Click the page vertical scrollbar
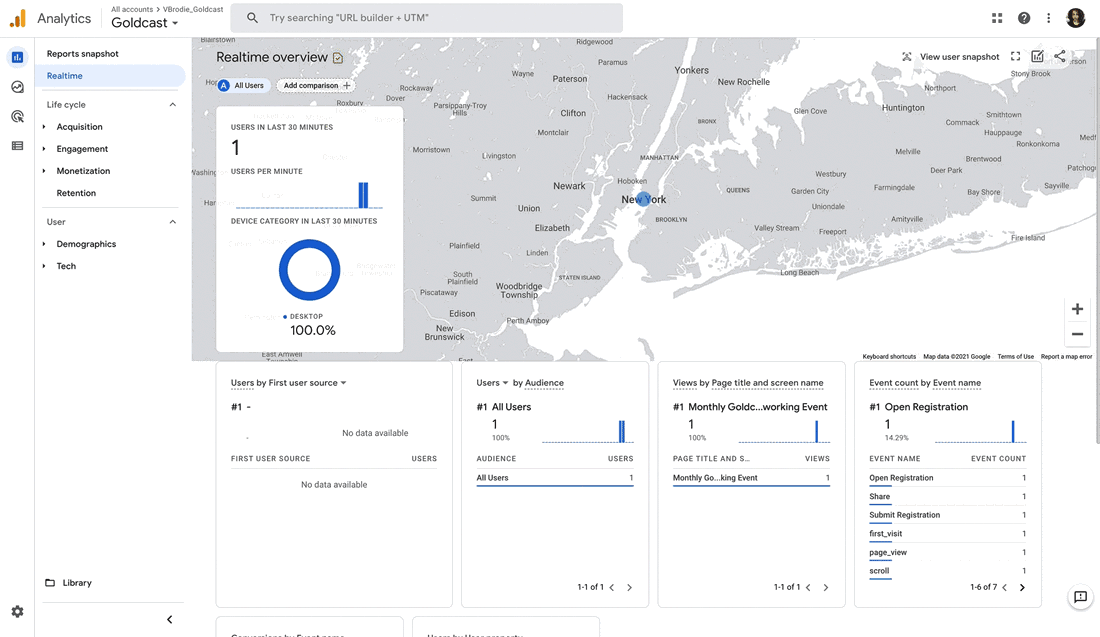Viewport: 1100px width, 637px height. pyautogui.click(x=1096, y=239)
